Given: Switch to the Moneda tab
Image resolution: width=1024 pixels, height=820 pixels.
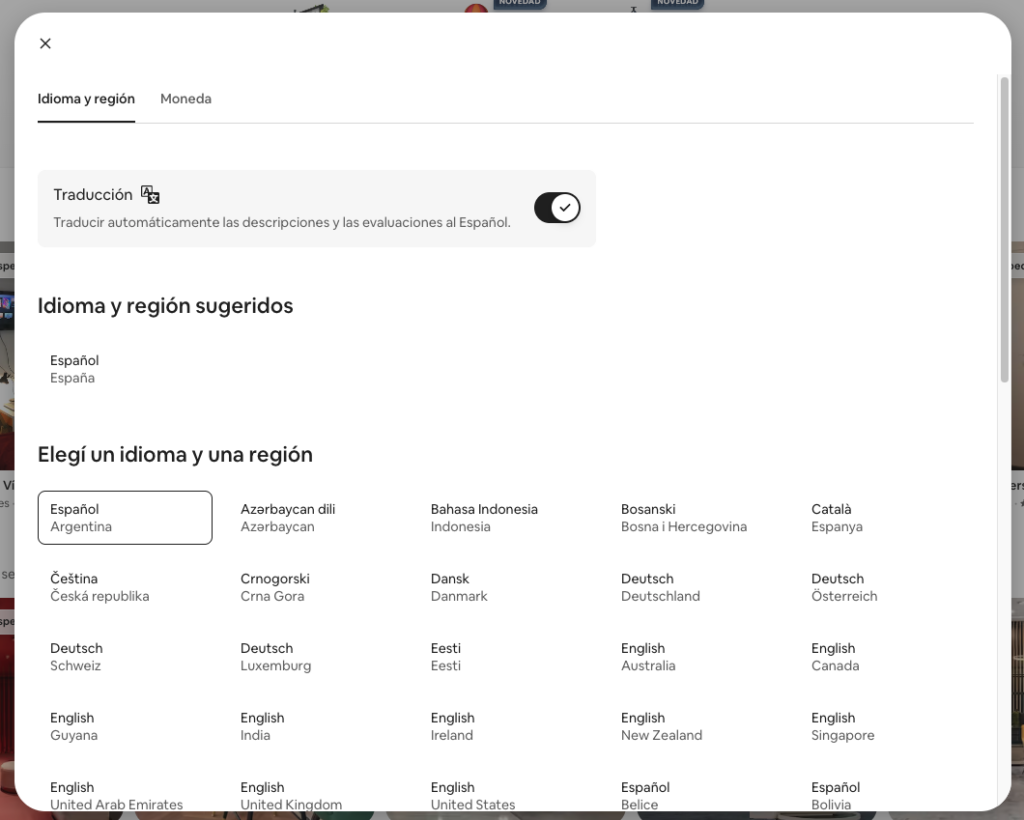Looking at the screenshot, I should tap(186, 99).
